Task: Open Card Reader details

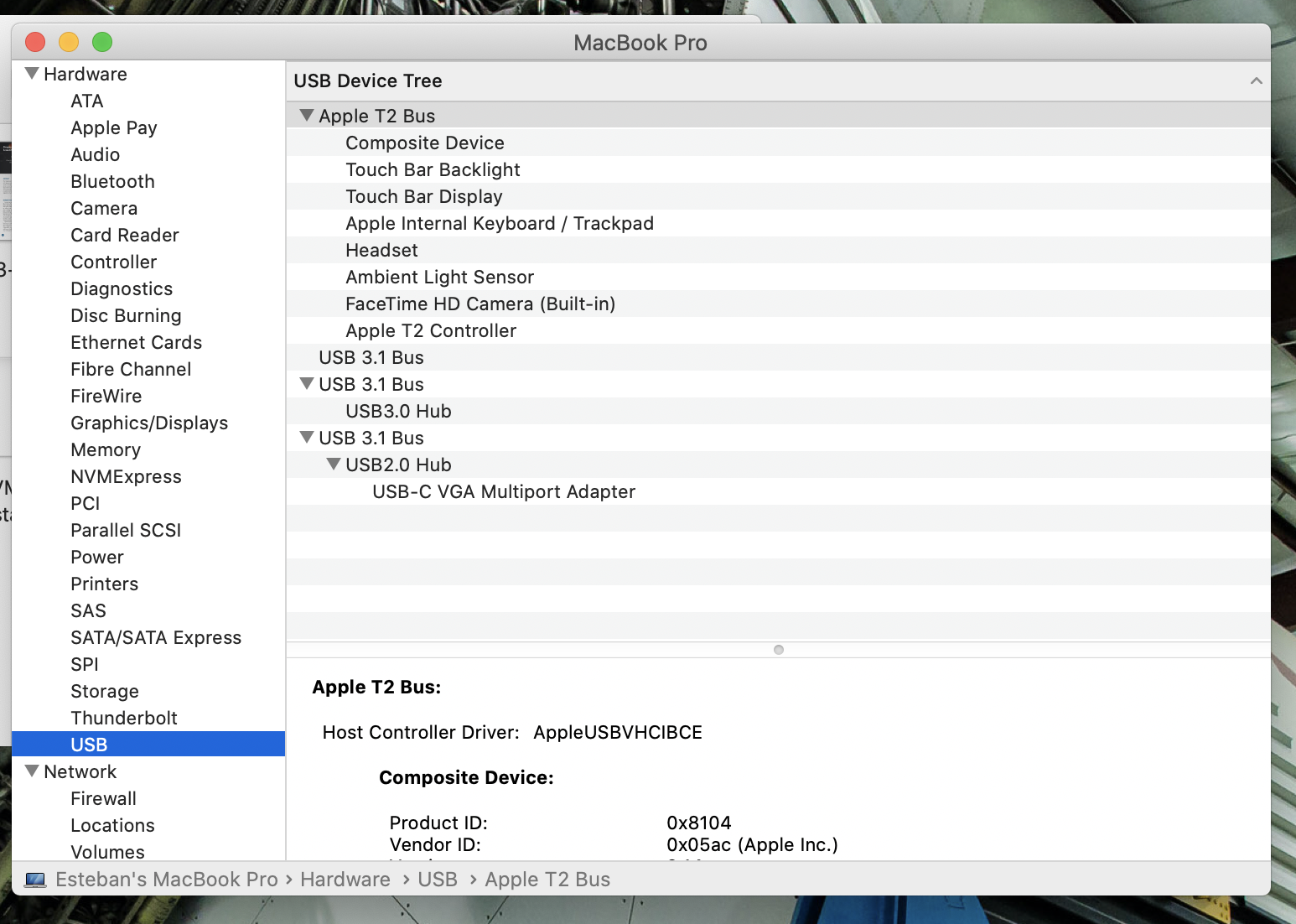Action: click(125, 235)
